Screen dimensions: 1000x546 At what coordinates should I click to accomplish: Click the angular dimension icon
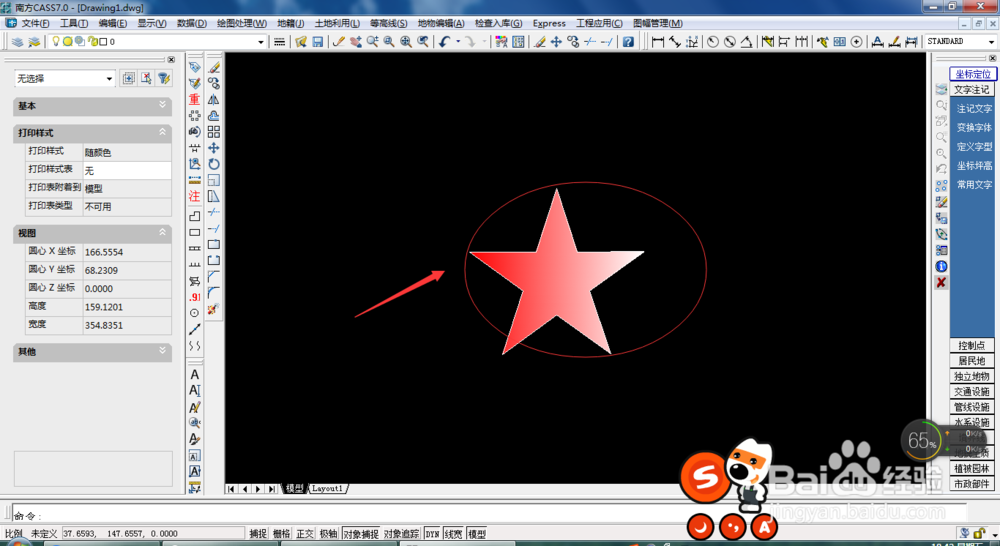coord(746,41)
